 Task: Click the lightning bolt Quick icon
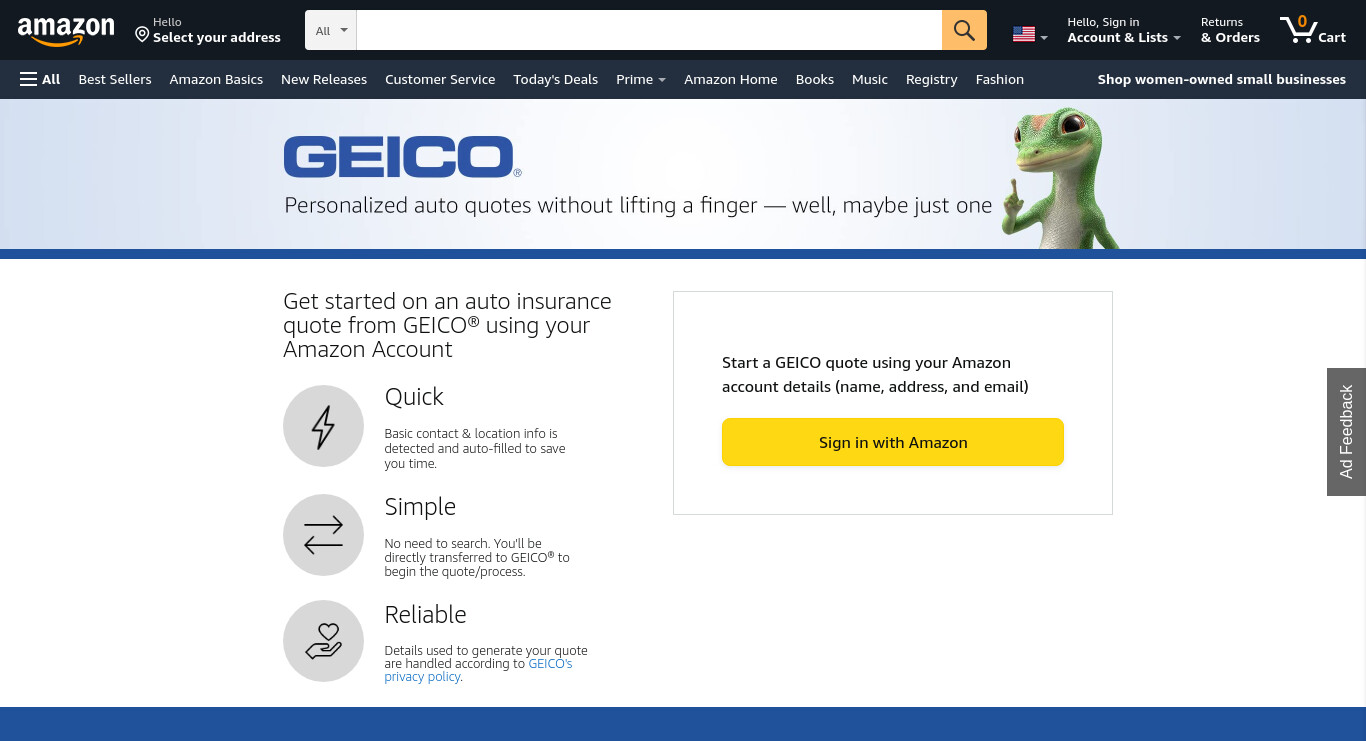tap(323, 426)
